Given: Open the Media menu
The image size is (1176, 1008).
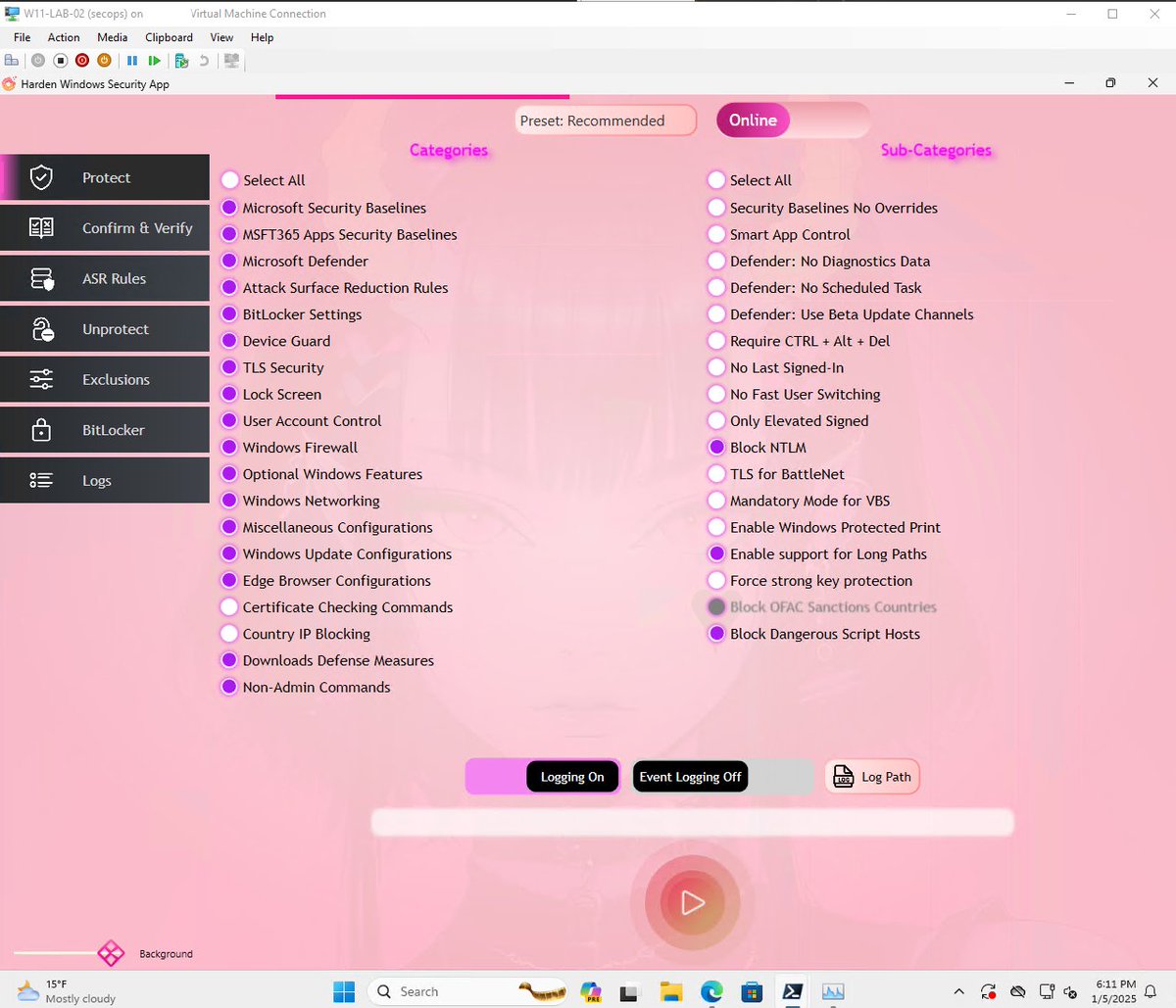Looking at the screenshot, I should point(112,37).
